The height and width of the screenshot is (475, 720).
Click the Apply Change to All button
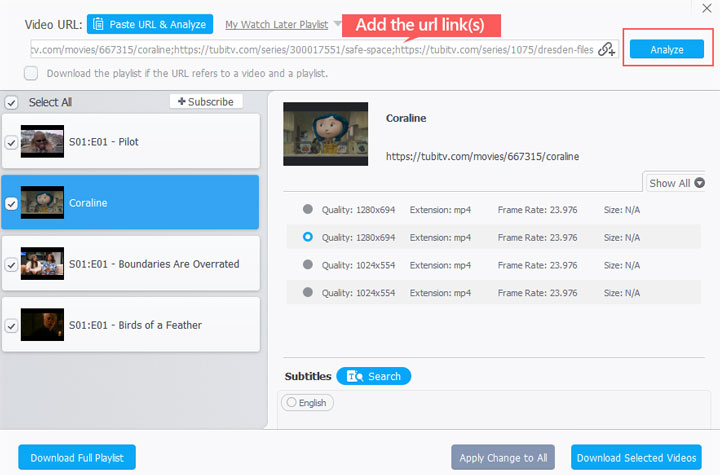(503, 458)
